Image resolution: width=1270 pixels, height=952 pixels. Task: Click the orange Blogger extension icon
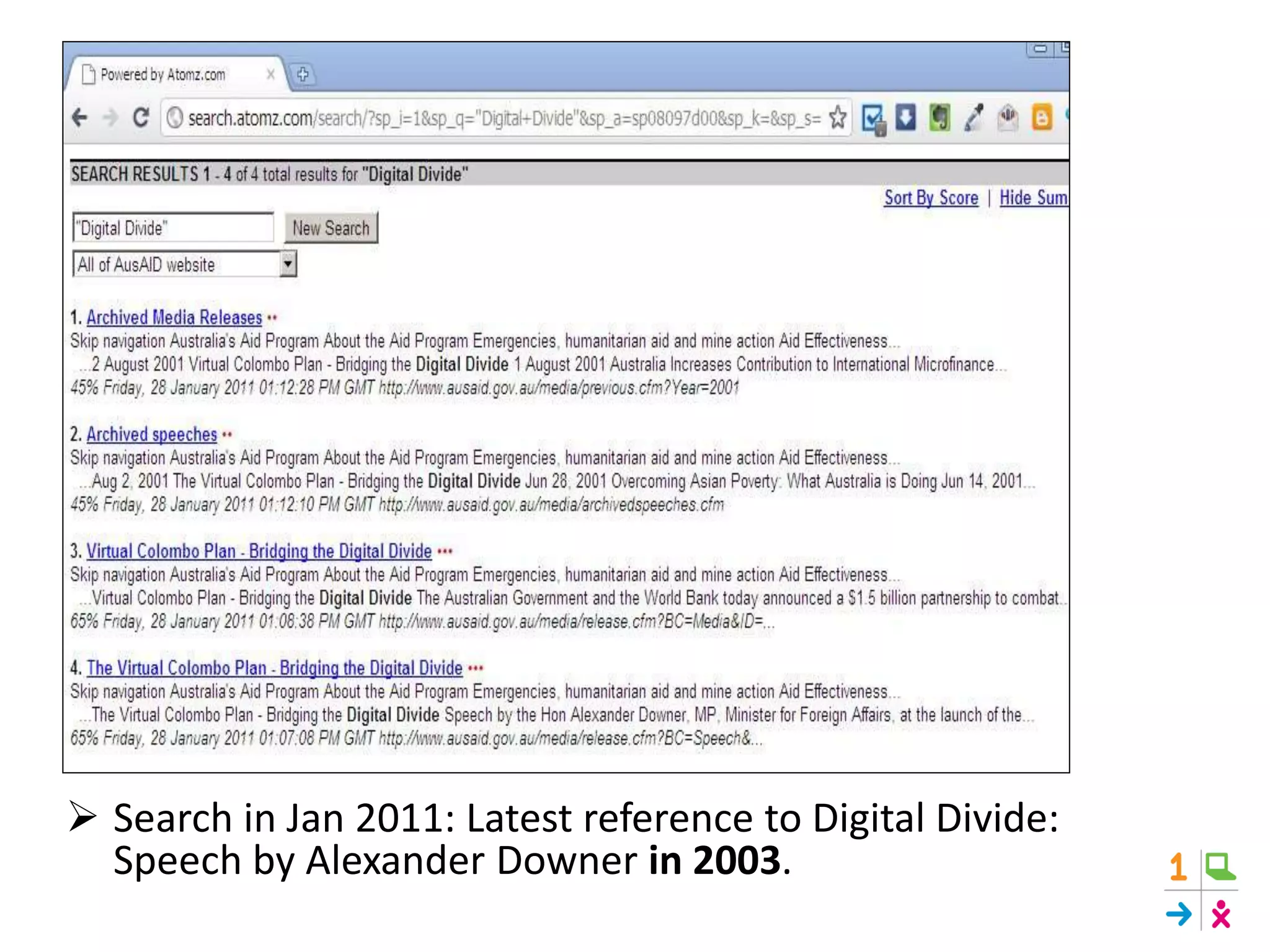point(1042,117)
